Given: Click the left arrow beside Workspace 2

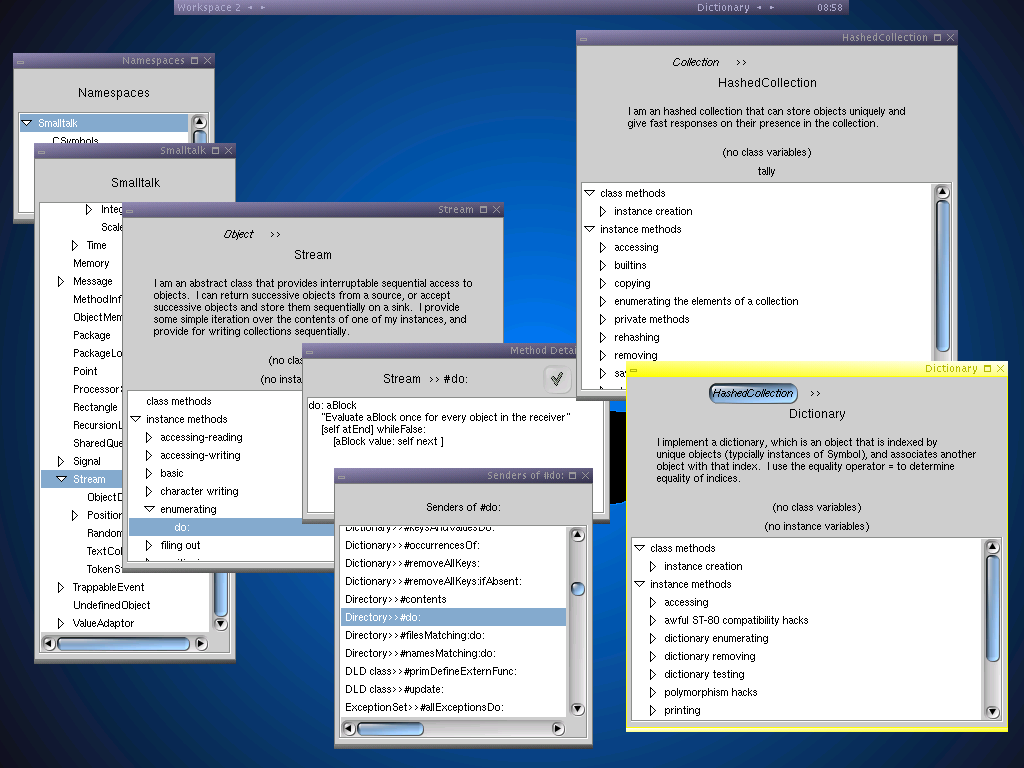Looking at the screenshot, I should point(250,8).
